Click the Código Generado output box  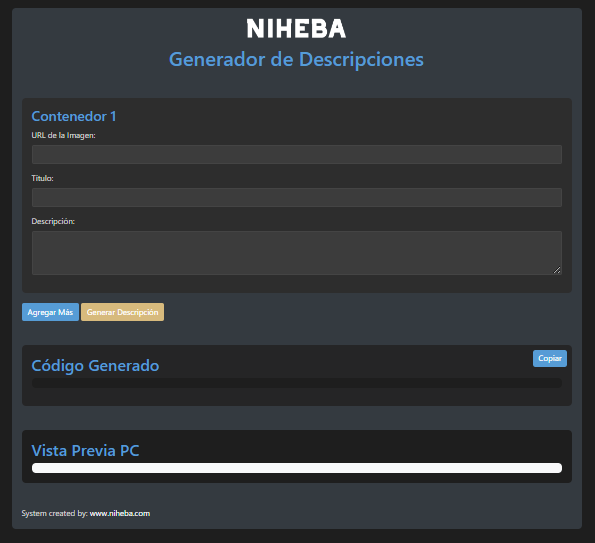pyautogui.click(x=297, y=383)
